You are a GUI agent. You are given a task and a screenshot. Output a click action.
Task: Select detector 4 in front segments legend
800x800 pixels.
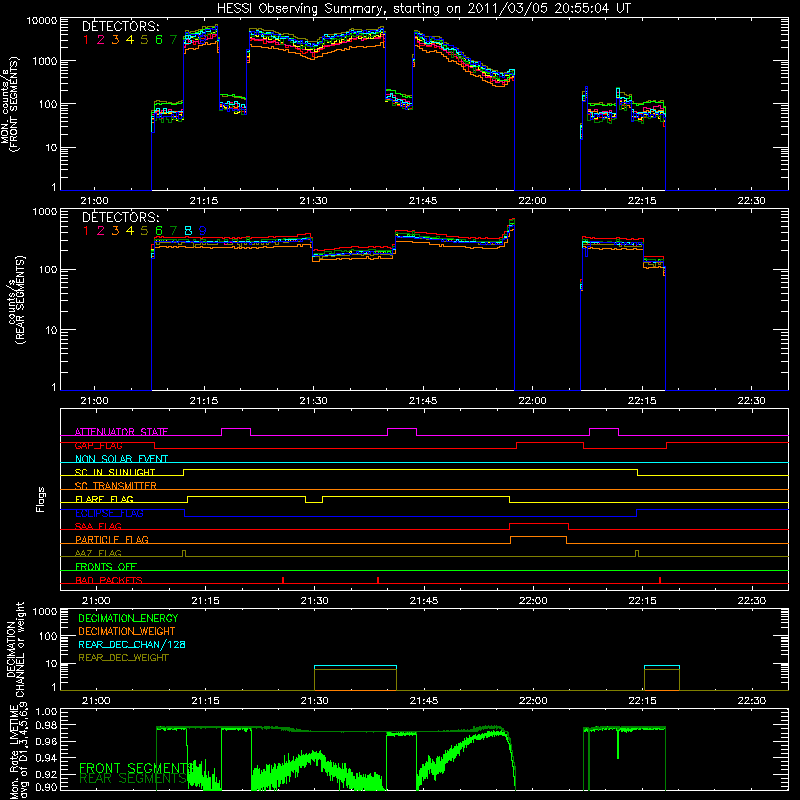130,39
